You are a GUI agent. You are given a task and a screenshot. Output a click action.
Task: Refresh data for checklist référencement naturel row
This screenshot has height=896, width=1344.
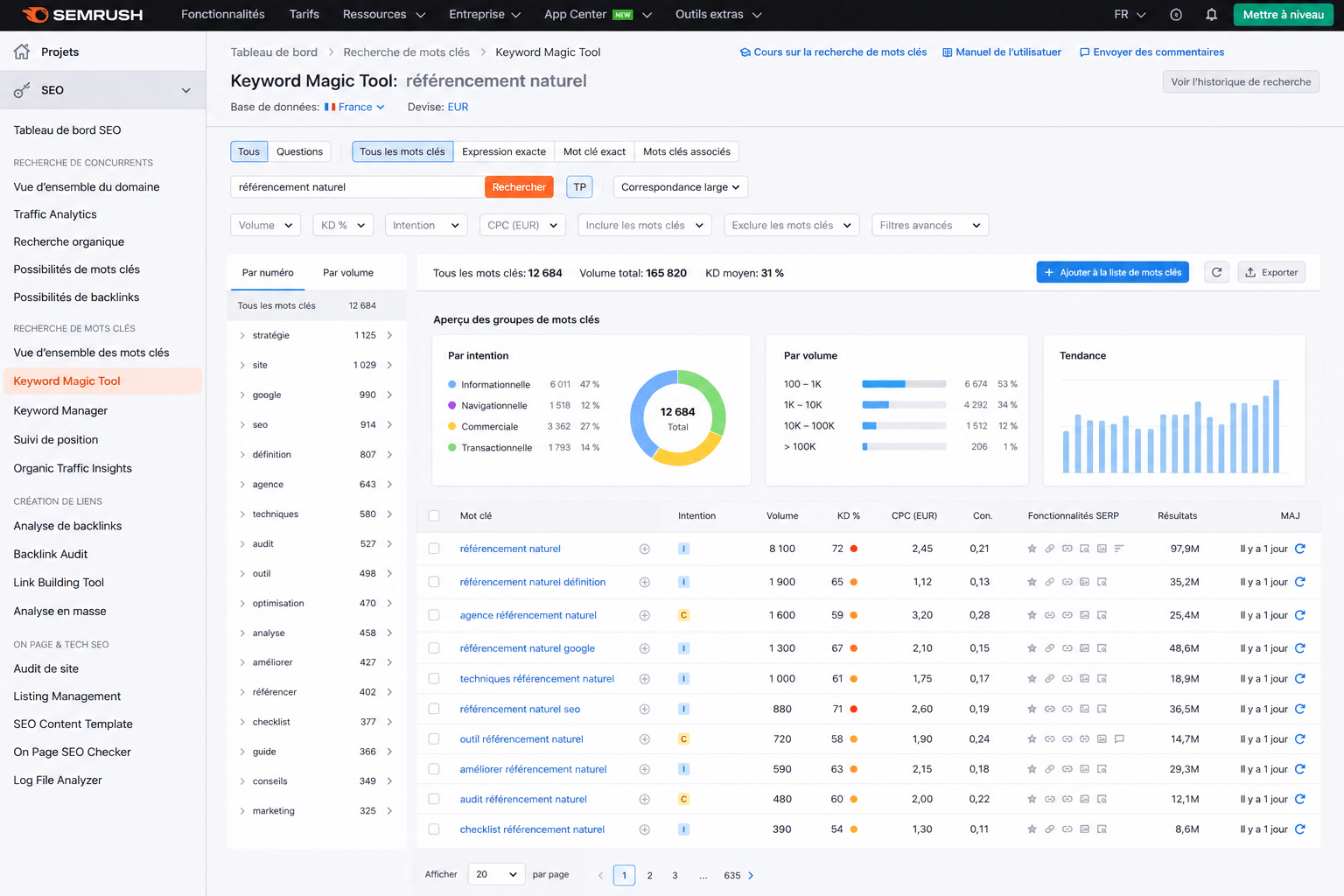click(1300, 829)
